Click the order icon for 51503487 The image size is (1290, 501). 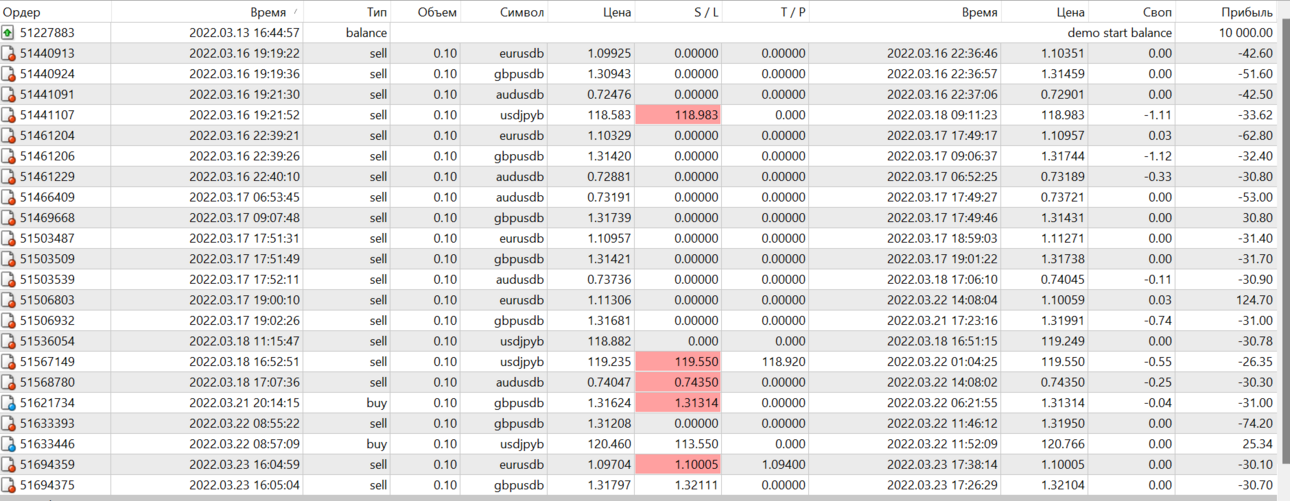(8, 239)
